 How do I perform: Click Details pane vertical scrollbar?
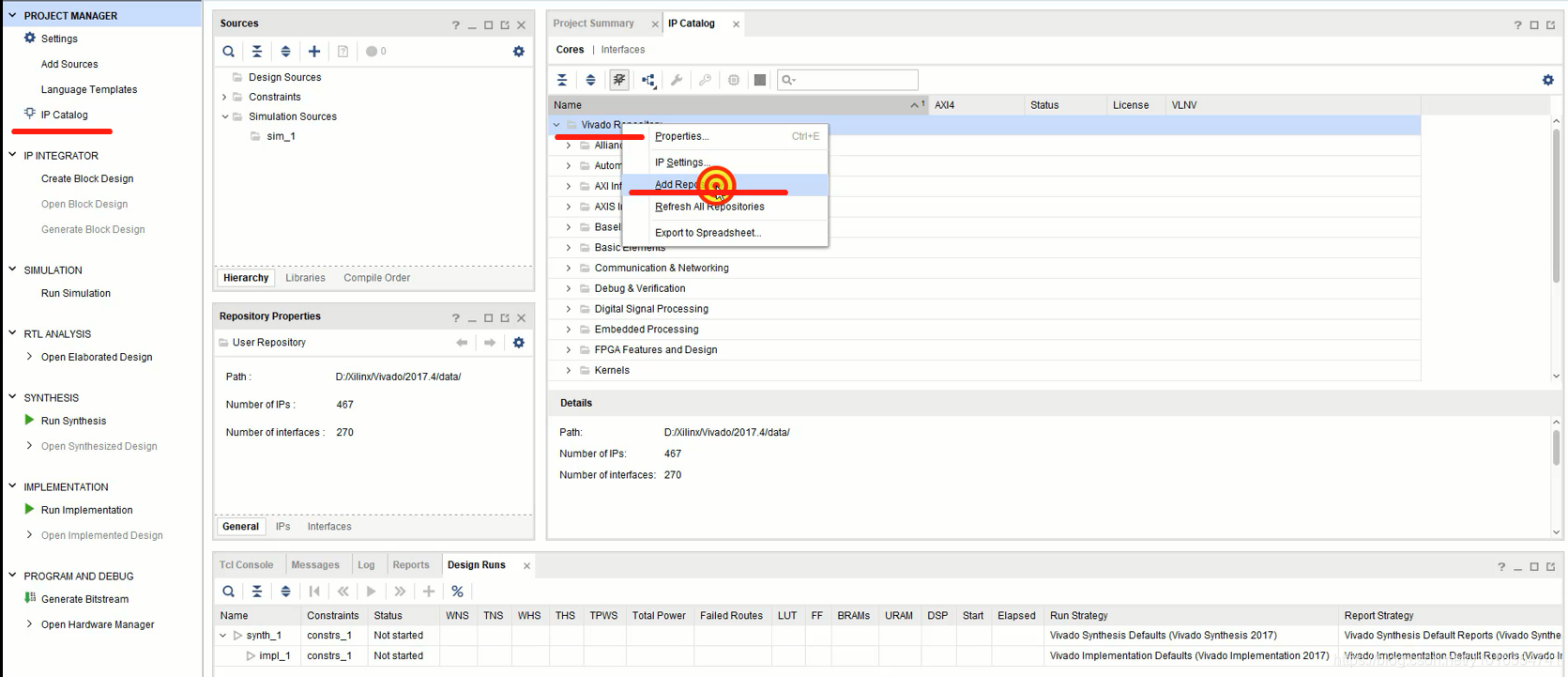(x=1556, y=447)
